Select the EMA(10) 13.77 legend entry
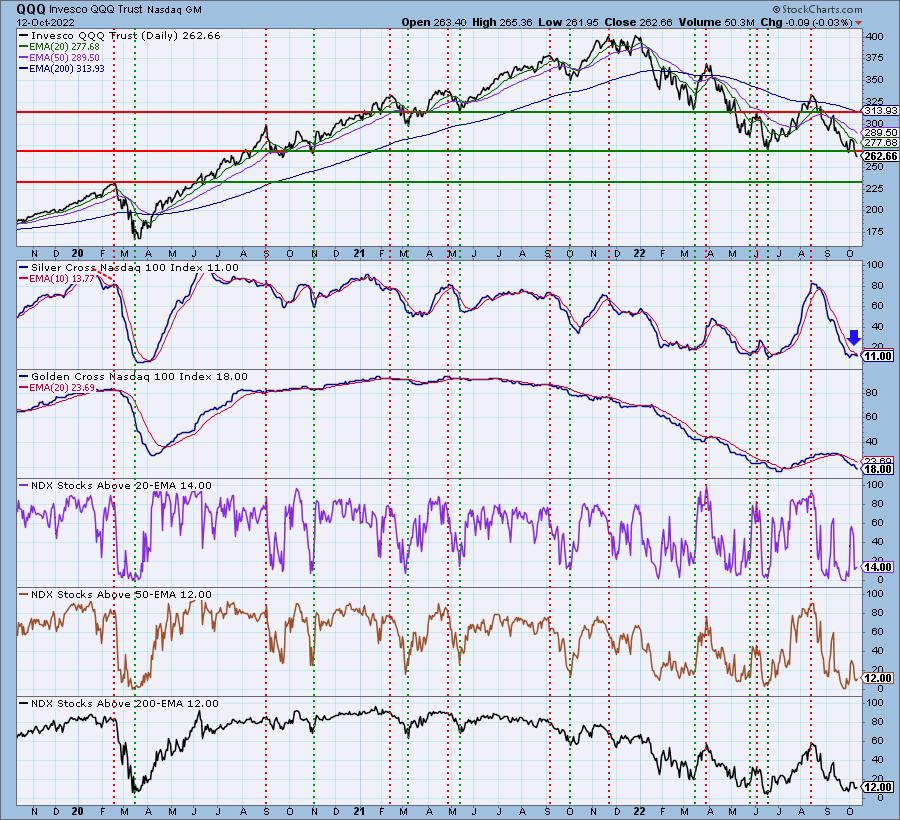Viewport: 900px width, 820px height. 57,278
